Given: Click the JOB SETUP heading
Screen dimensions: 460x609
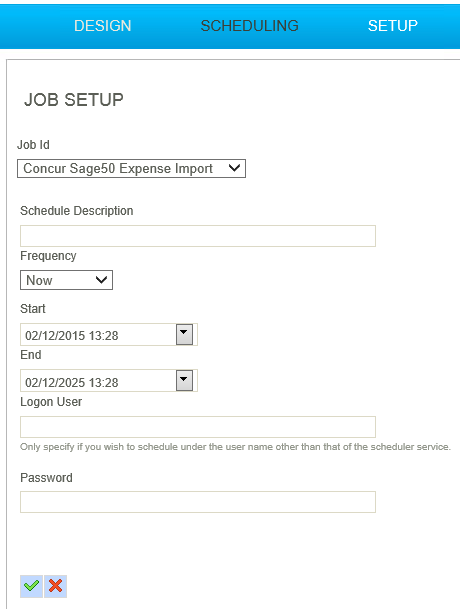Looking at the screenshot, I should 74,100.
